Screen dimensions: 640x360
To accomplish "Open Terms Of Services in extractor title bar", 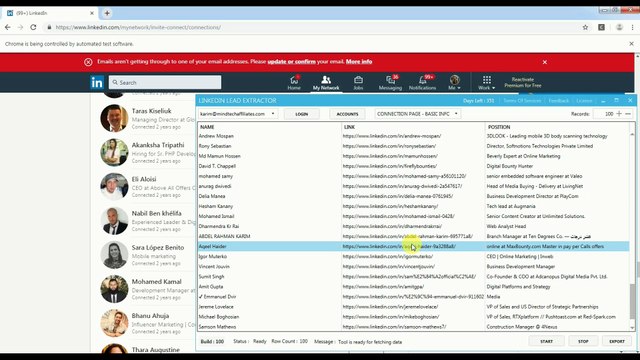I will pos(522,100).
